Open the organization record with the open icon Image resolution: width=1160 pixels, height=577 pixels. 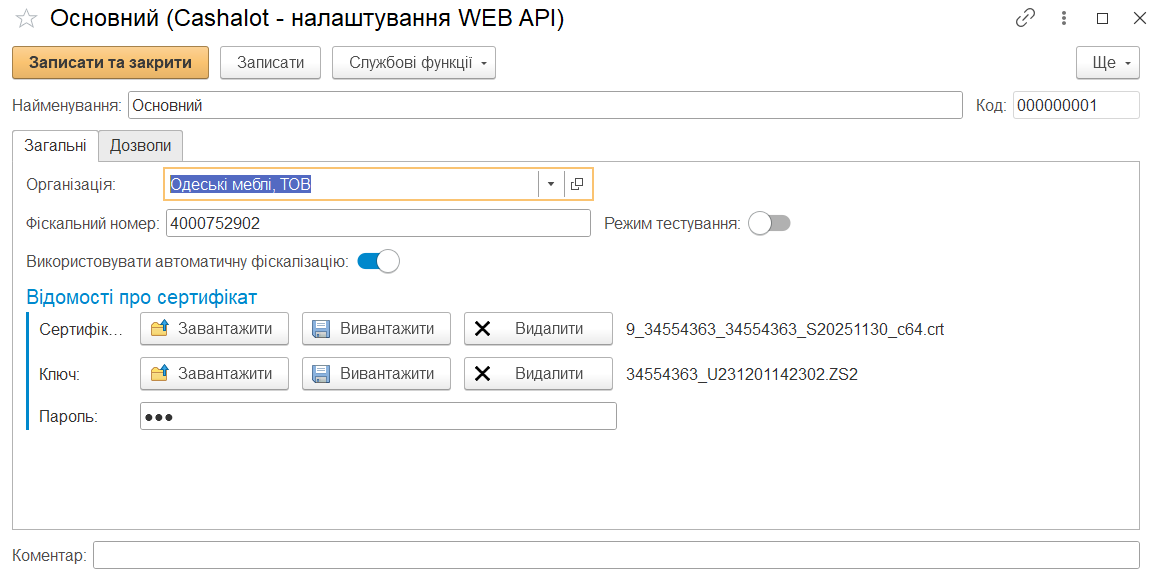point(577,184)
